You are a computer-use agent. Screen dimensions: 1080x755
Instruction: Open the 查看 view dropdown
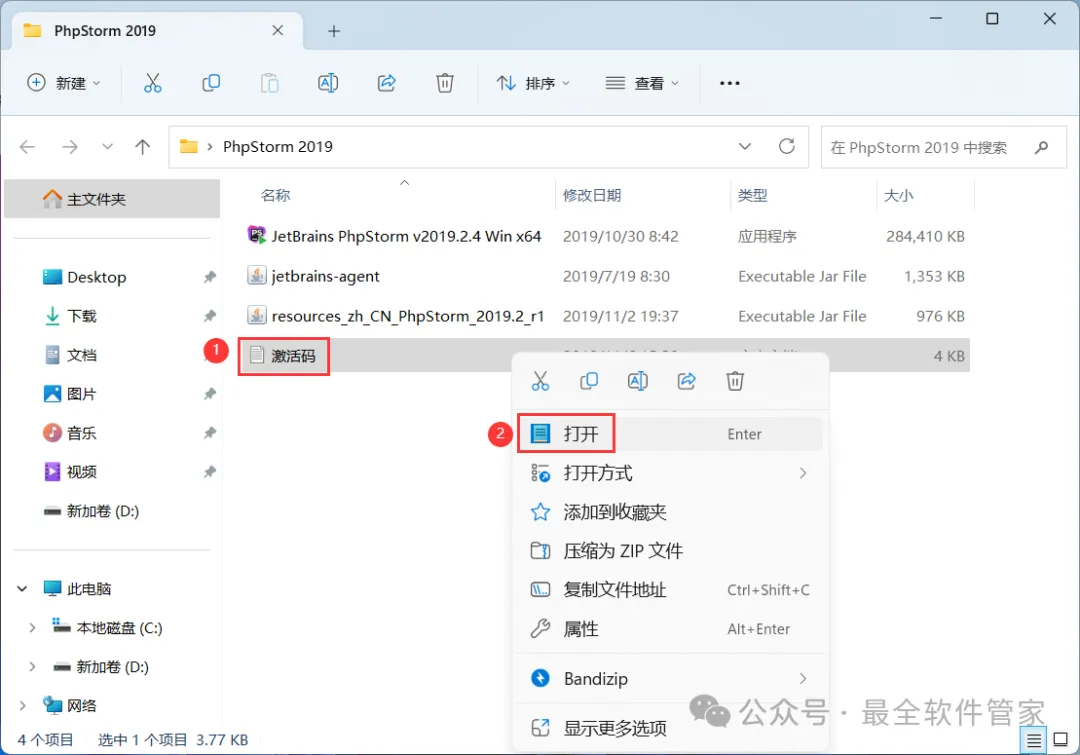click(x=642, y=83)
